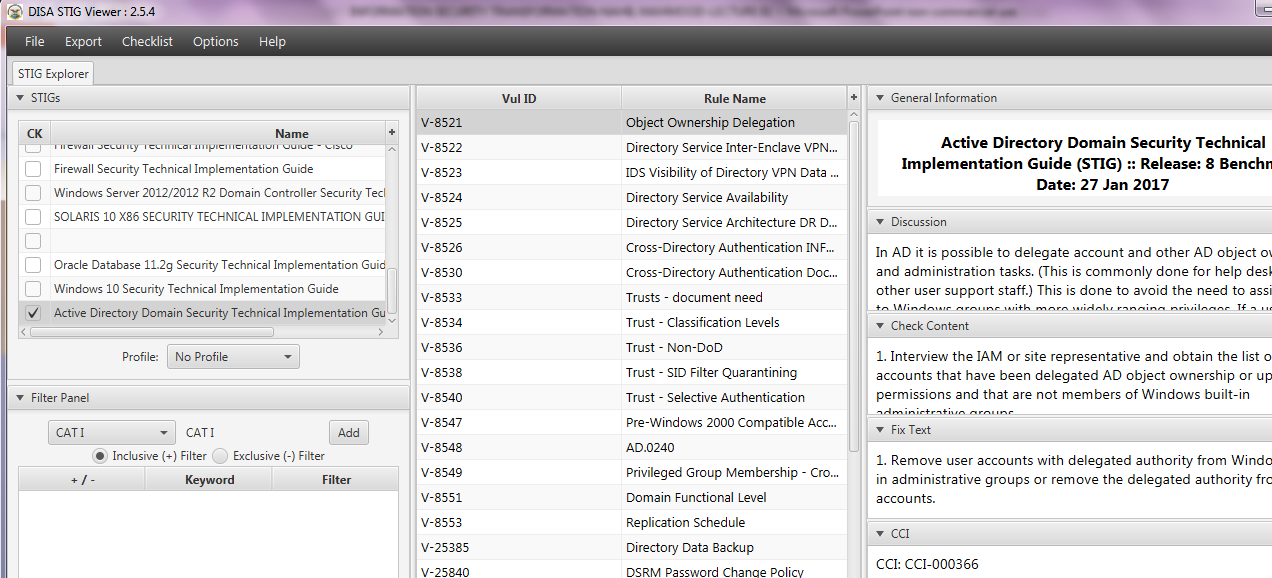
Task: Select row V-8523 IDS Visibility
Action: coord(632,172)
